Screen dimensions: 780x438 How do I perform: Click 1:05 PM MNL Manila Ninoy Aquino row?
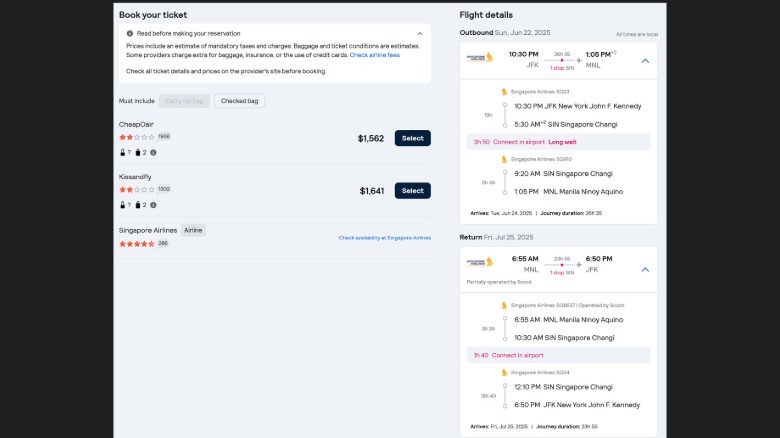(569, 192)
